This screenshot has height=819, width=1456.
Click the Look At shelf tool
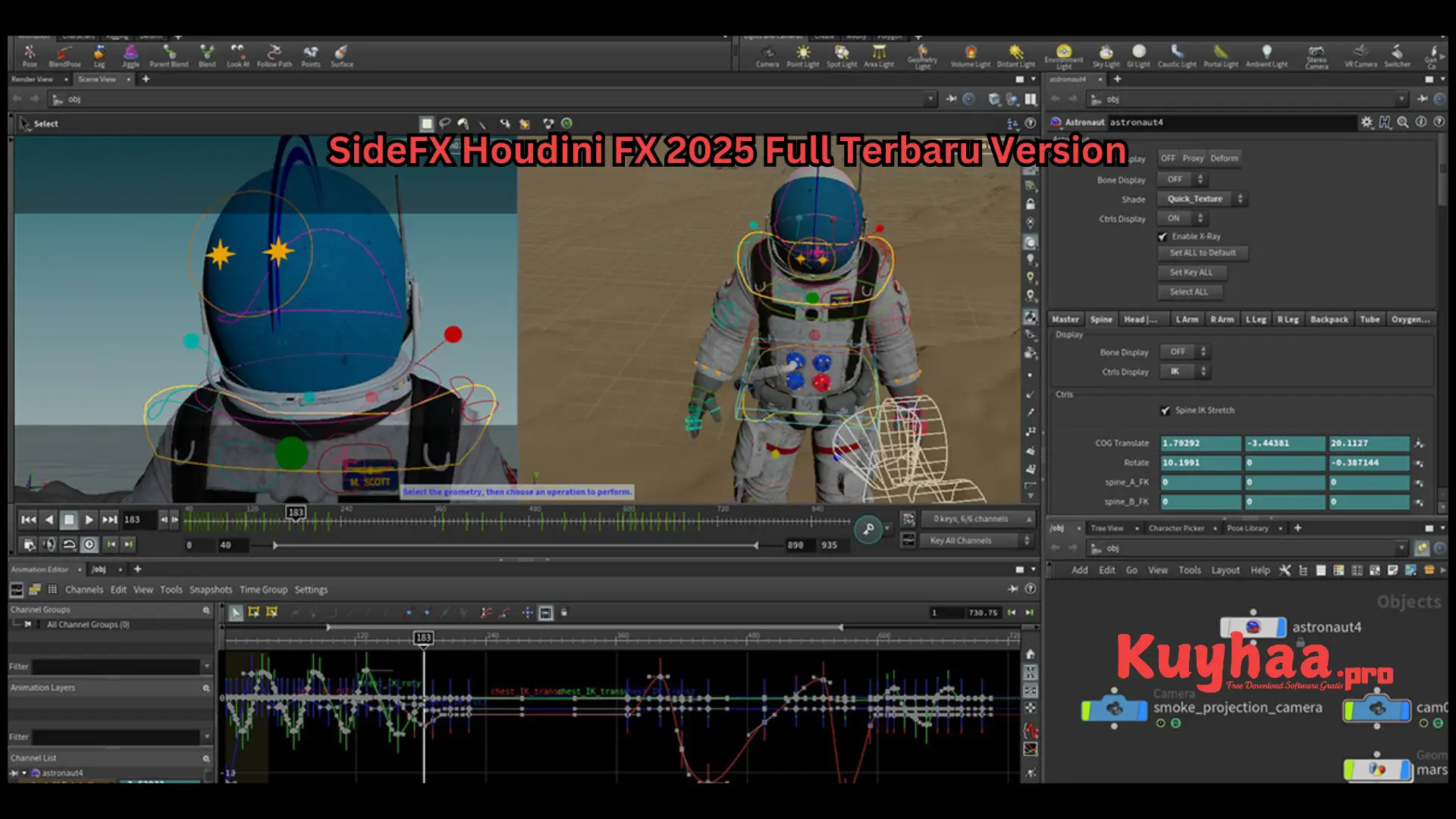coord(238,55)
